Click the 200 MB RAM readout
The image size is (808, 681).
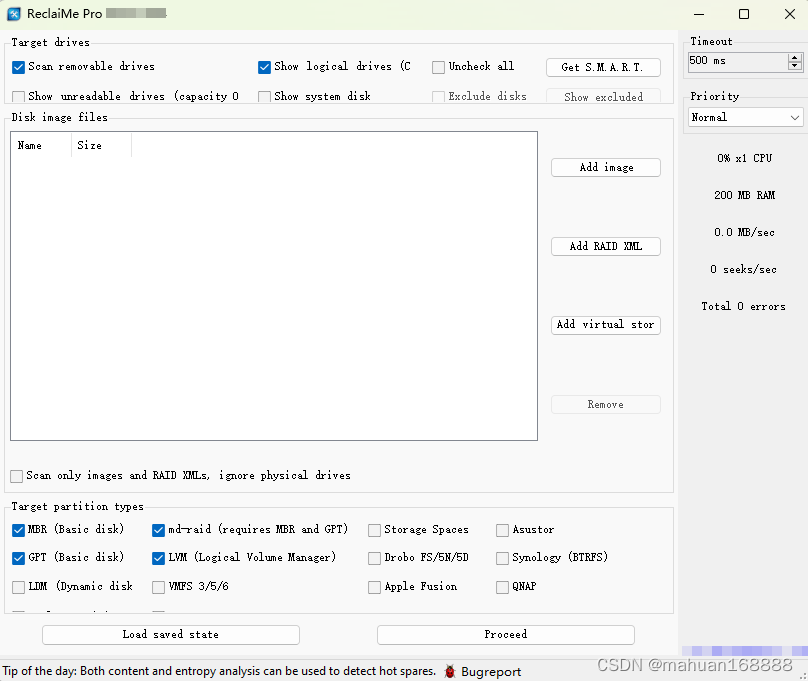click(745, 195)
